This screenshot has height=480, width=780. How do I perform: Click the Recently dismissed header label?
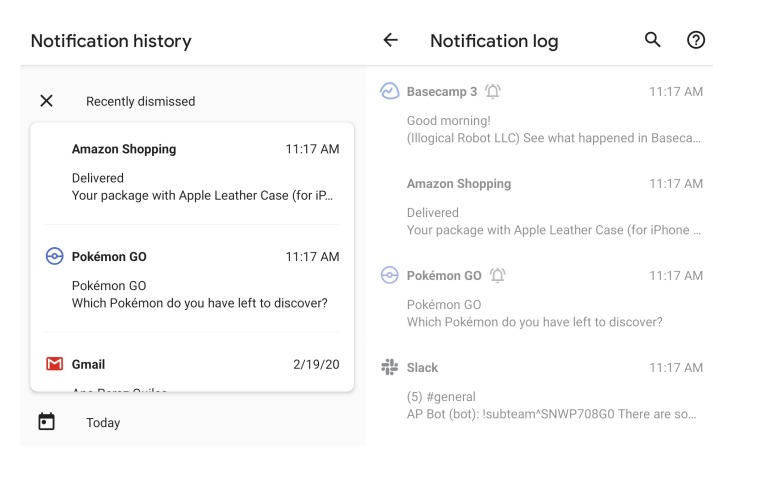click(x=140, y=101)
